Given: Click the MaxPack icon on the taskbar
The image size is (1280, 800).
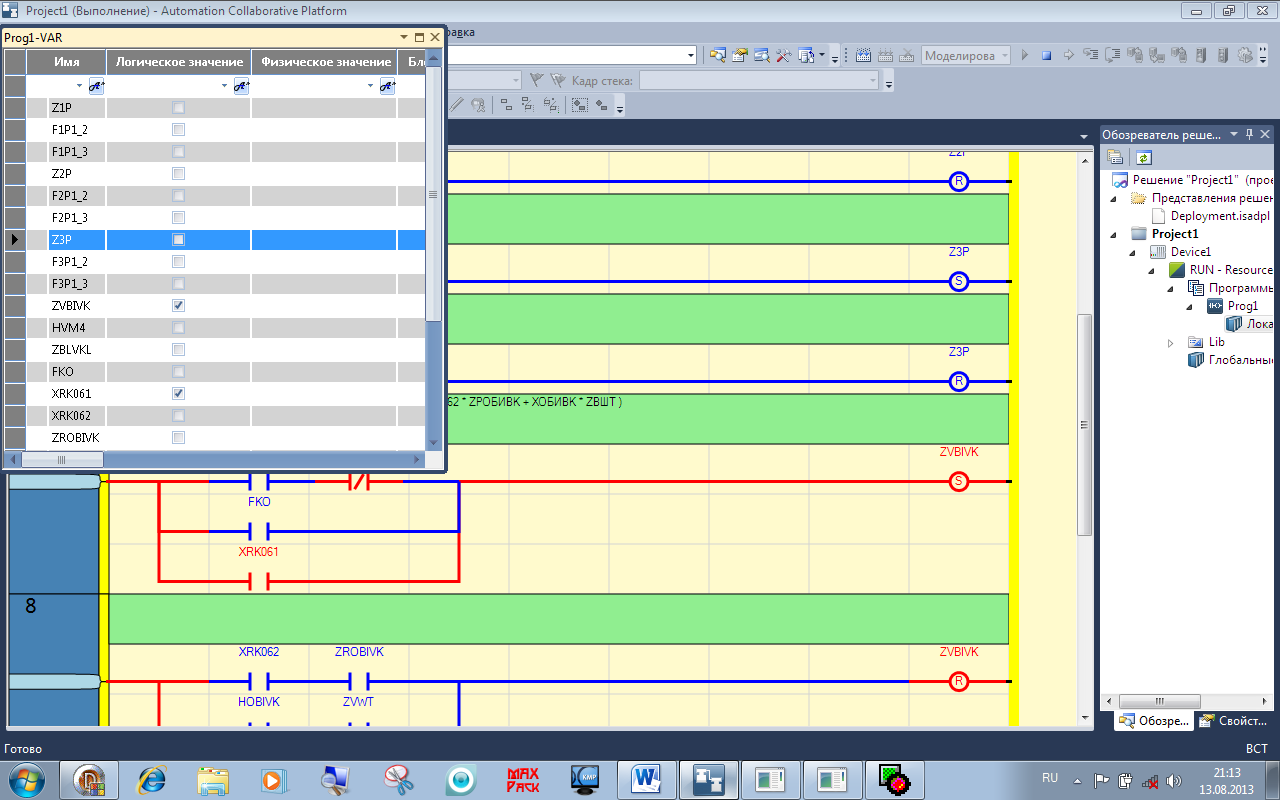Looking at the screenshot, I should 523,778.
